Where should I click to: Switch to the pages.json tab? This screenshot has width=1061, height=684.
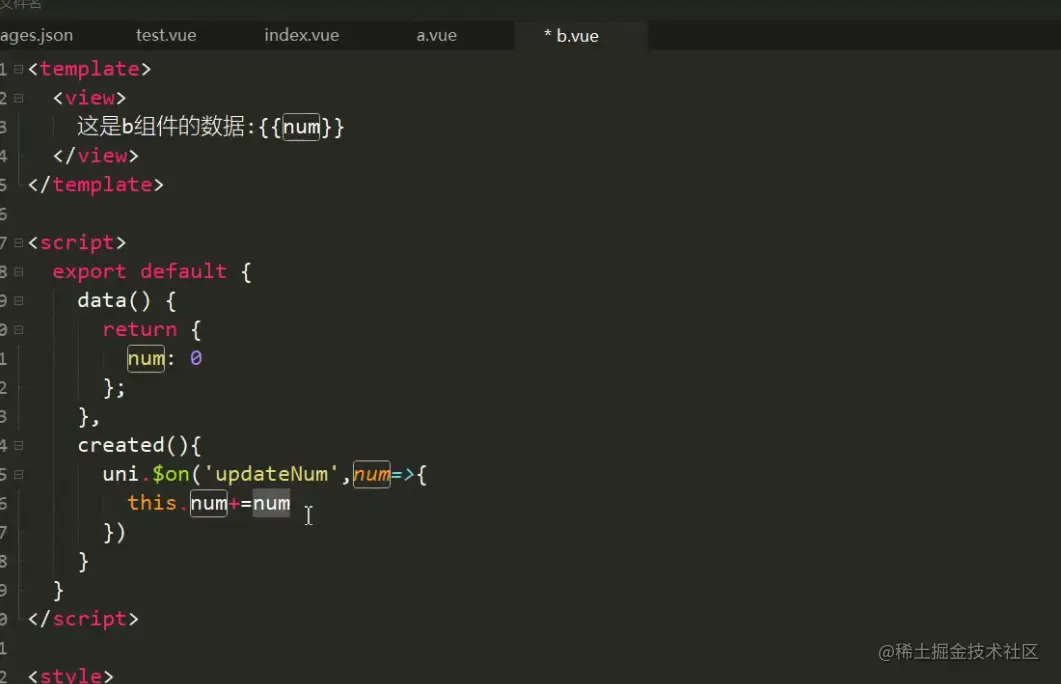(37, 35)
